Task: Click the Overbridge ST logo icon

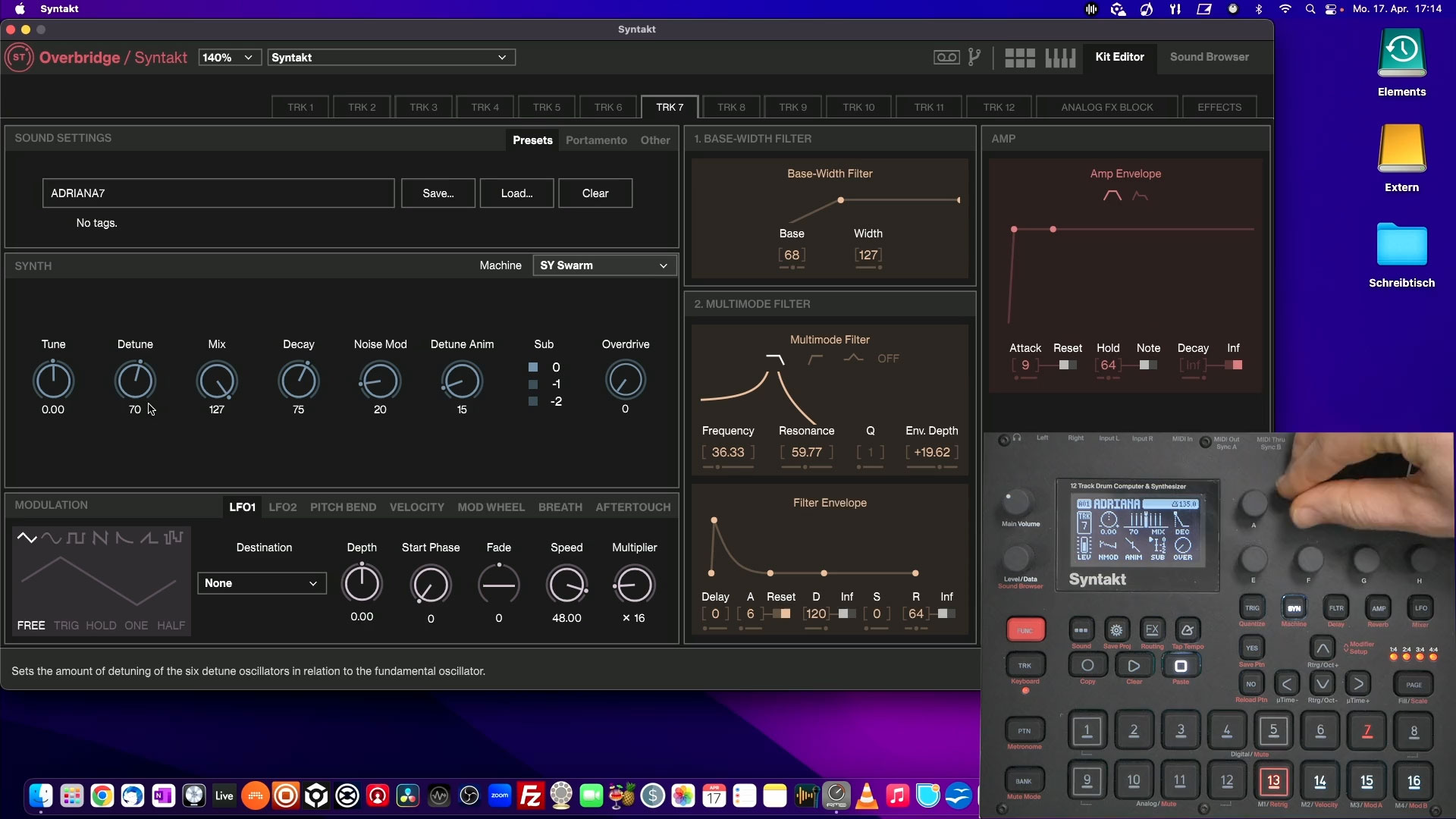Action: tap(19, 58)
